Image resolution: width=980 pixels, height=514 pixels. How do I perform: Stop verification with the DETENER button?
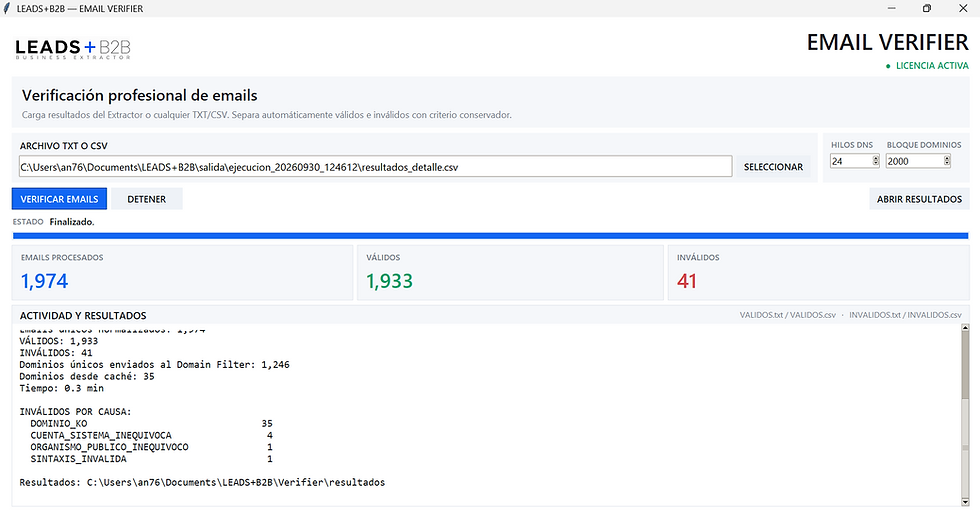click(x=147, y=199)
